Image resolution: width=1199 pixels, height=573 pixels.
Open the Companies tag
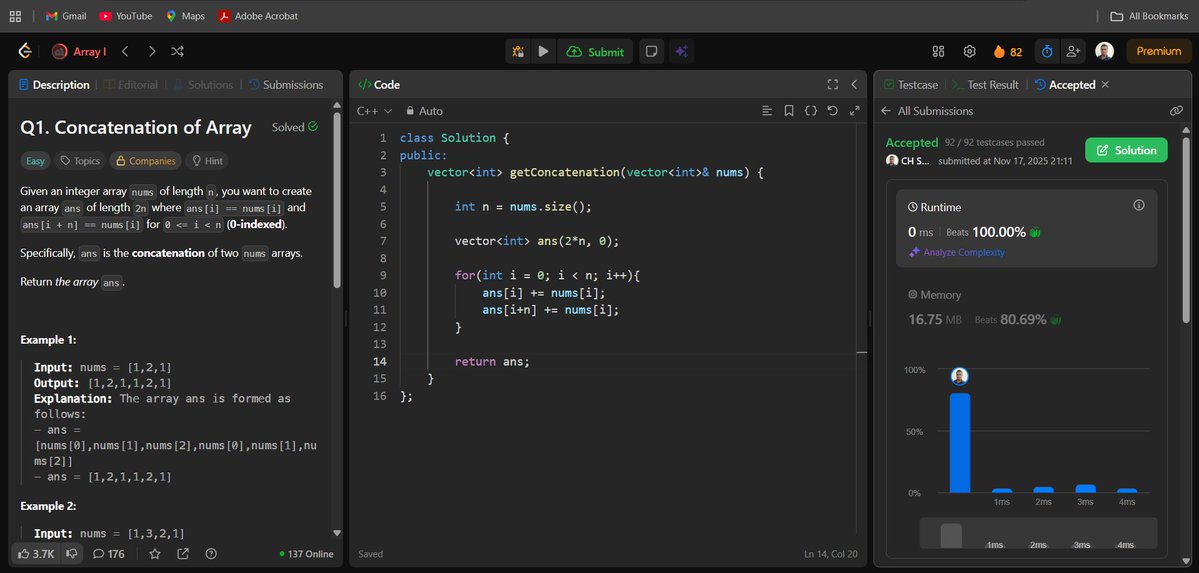[x=145, y=161]
